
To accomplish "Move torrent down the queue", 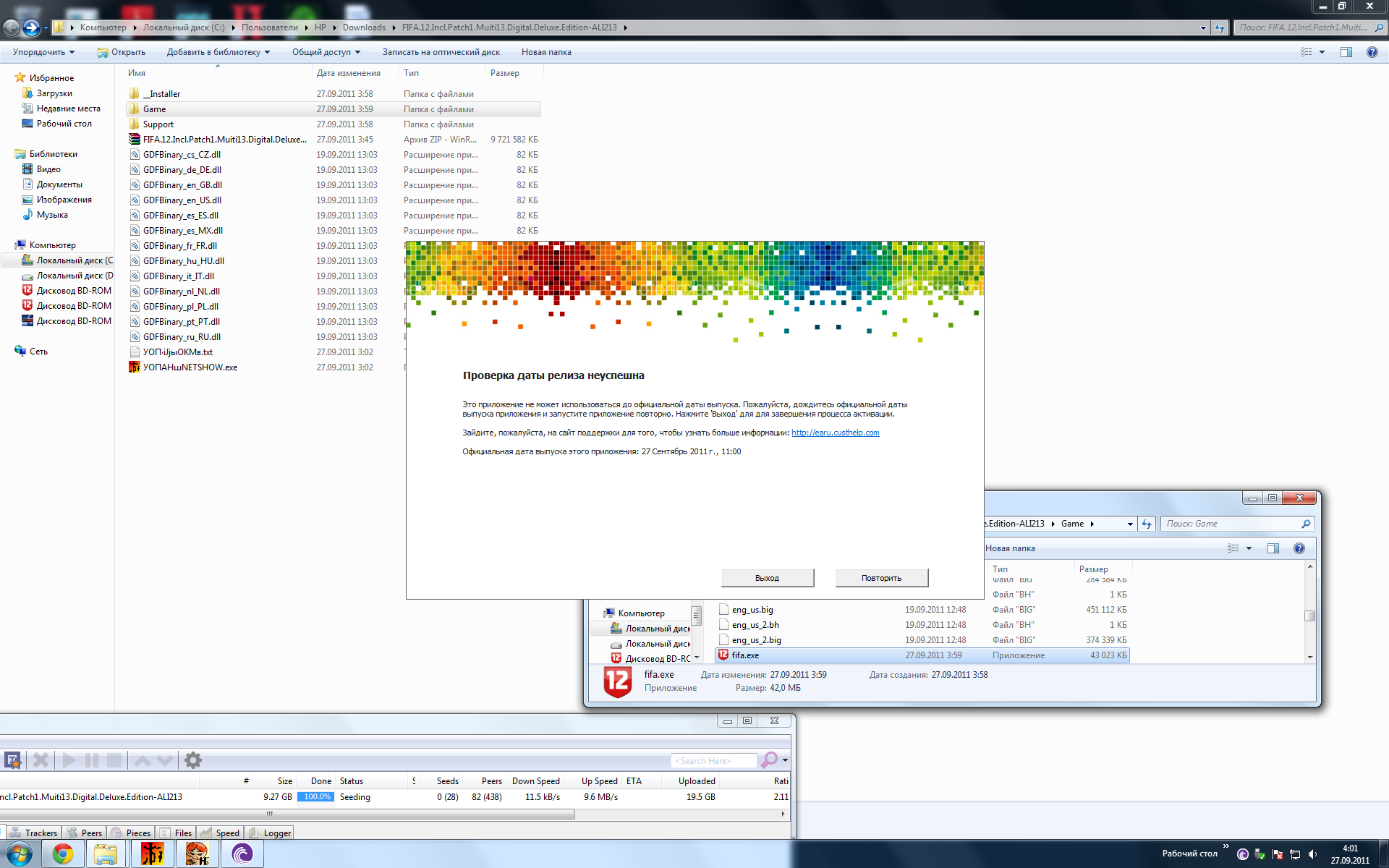I will [165, 760].
